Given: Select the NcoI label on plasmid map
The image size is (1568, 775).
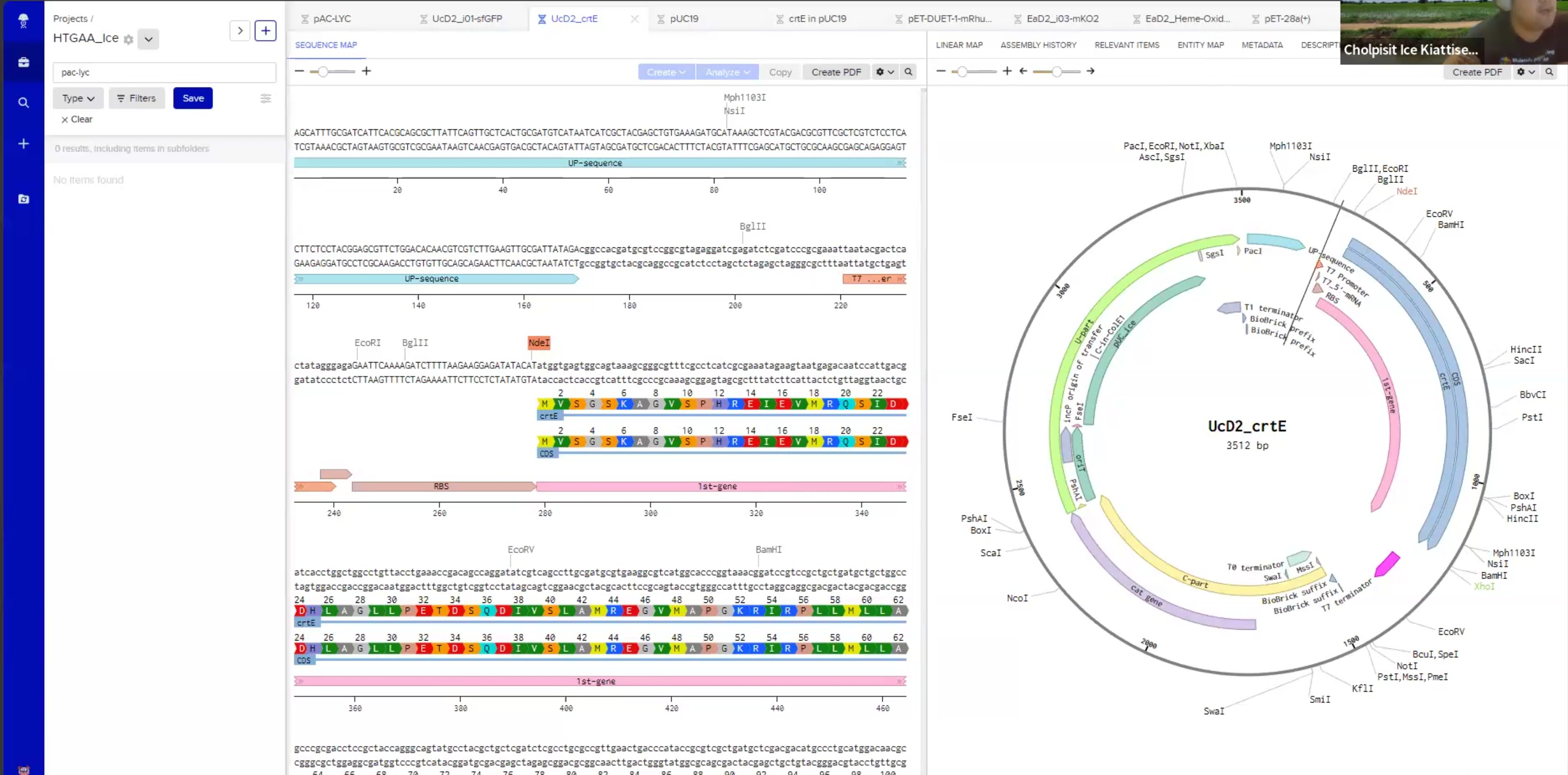Looking at the screenshot, I should click(1016, 598).
